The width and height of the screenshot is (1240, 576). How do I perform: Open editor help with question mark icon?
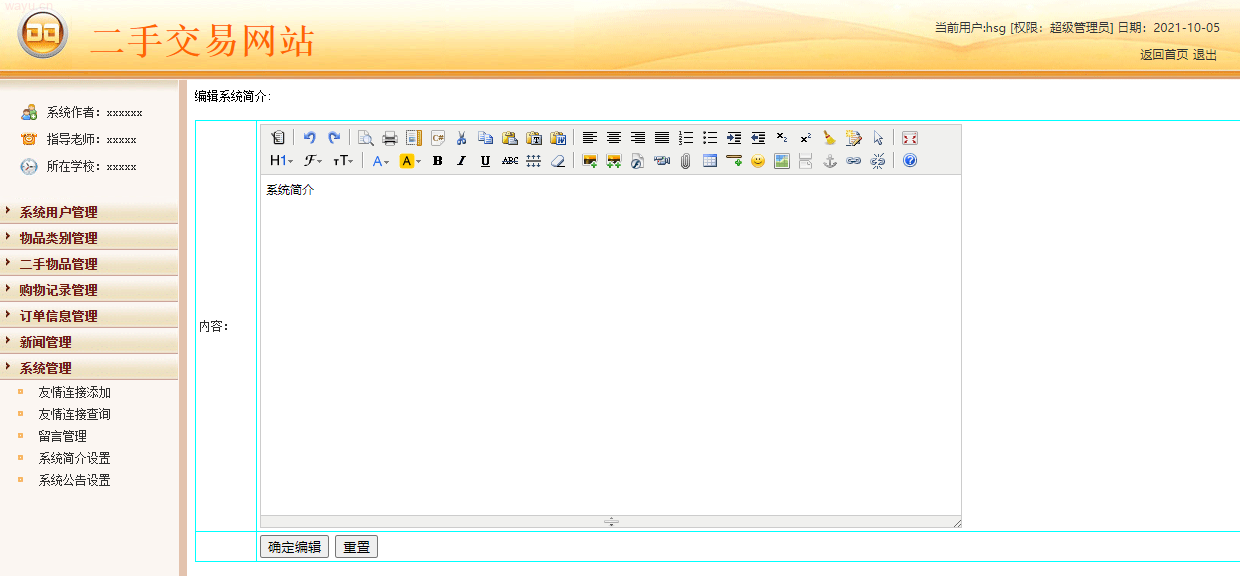click(909, 161)
